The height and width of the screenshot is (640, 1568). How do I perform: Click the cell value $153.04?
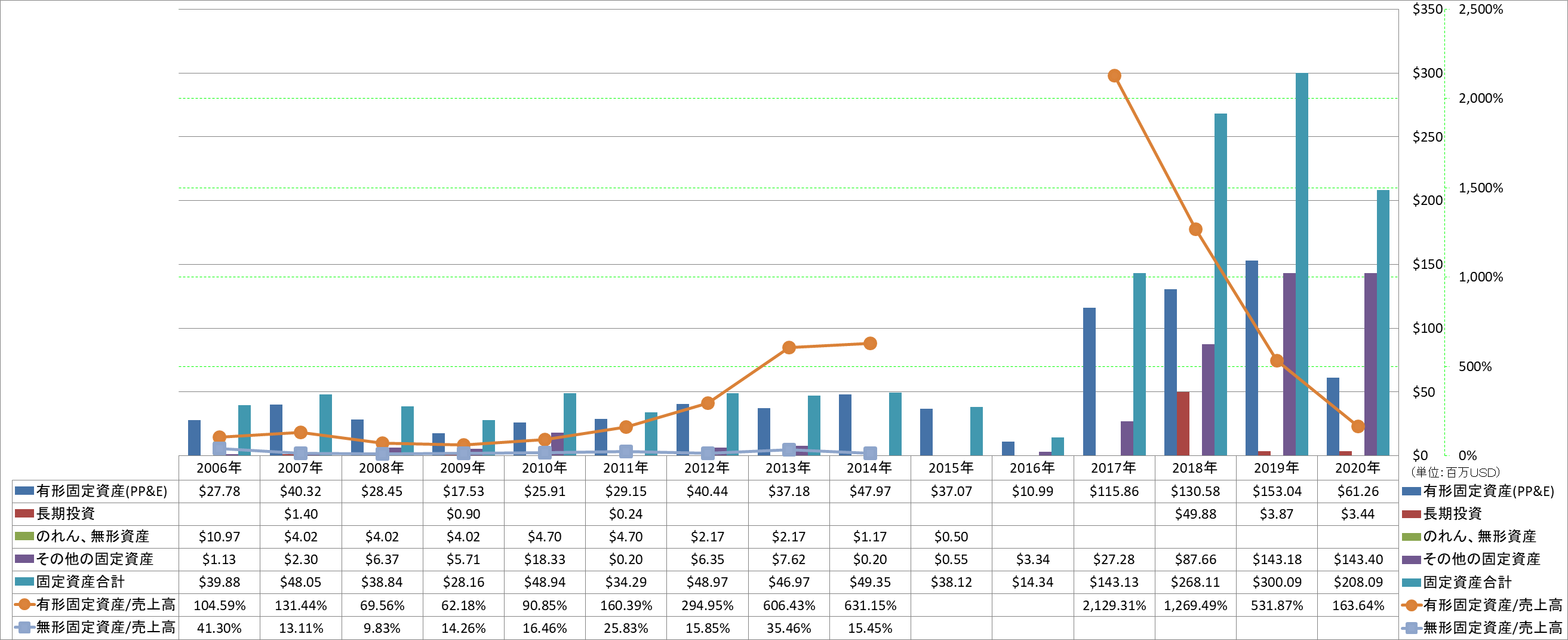click(1277, 491)
